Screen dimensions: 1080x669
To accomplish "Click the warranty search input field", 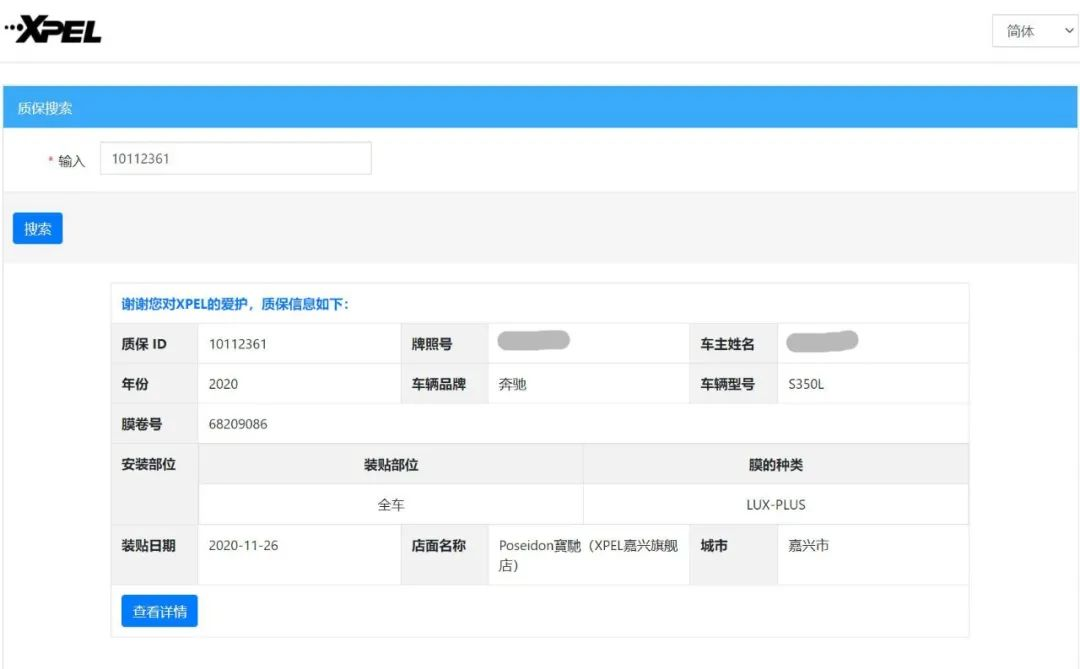I will click(236, 158).
